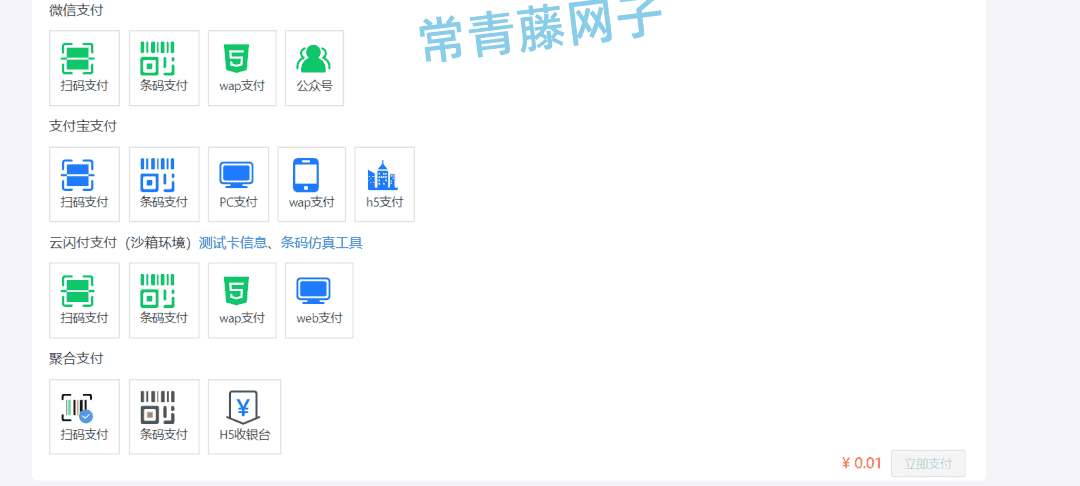Screen dimensions: 1080x486
Task: Open the H5收银台 option
Action: (245, 416)
